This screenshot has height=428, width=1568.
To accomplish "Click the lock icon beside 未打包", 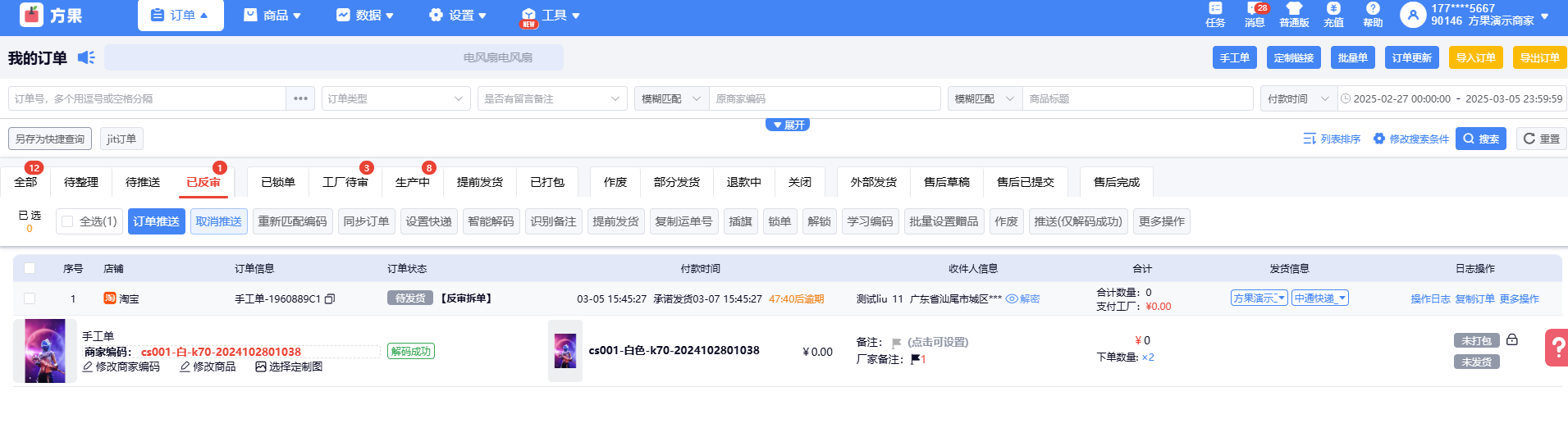I will [x=1512, y=339].
